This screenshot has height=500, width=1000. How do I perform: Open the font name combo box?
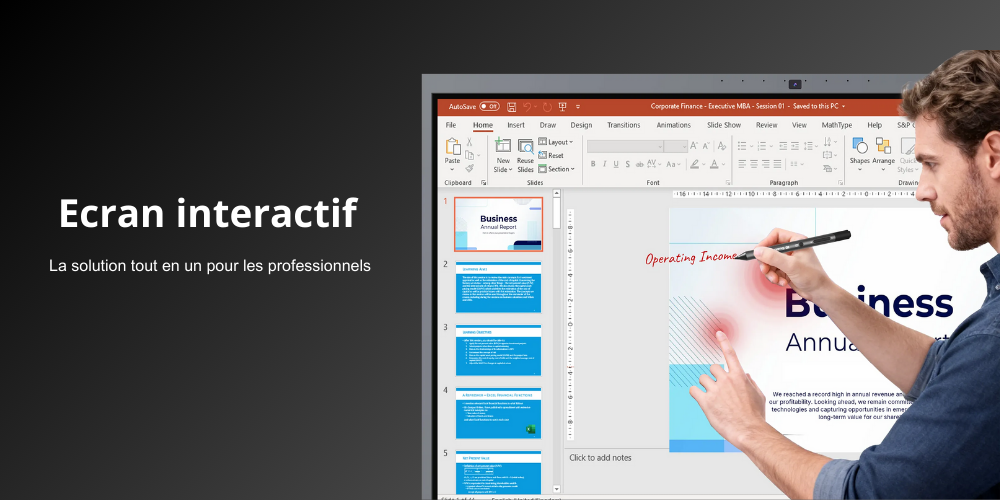pyautogui.click(x=625, y=146)
